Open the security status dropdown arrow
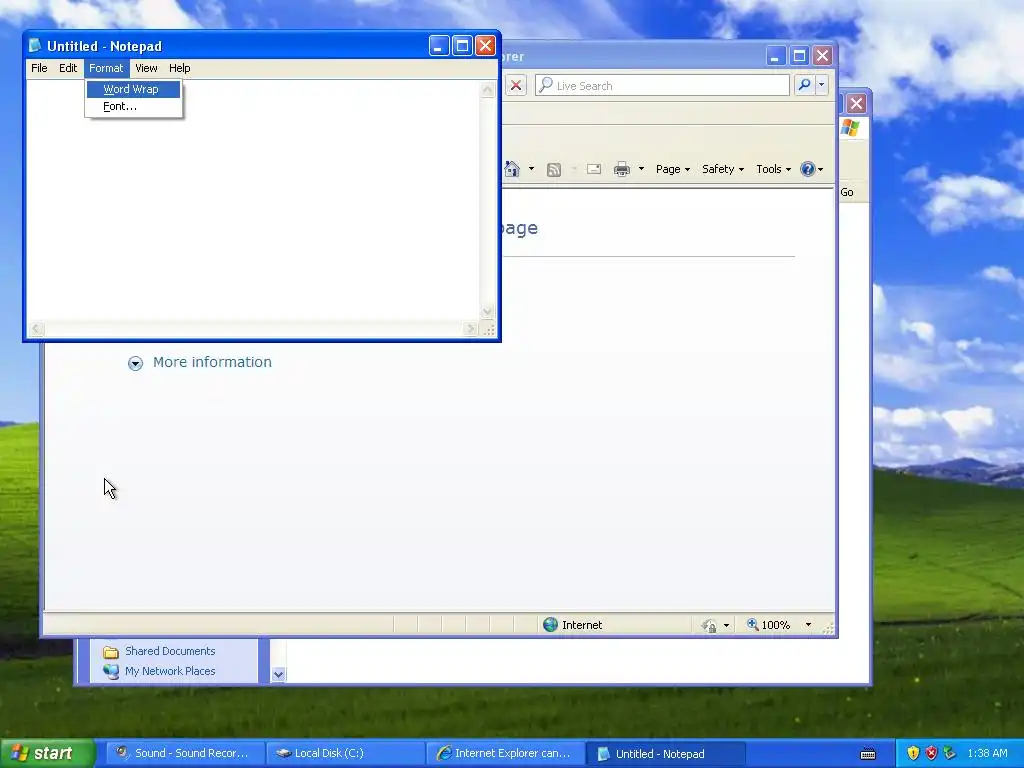 coord(726,626)
